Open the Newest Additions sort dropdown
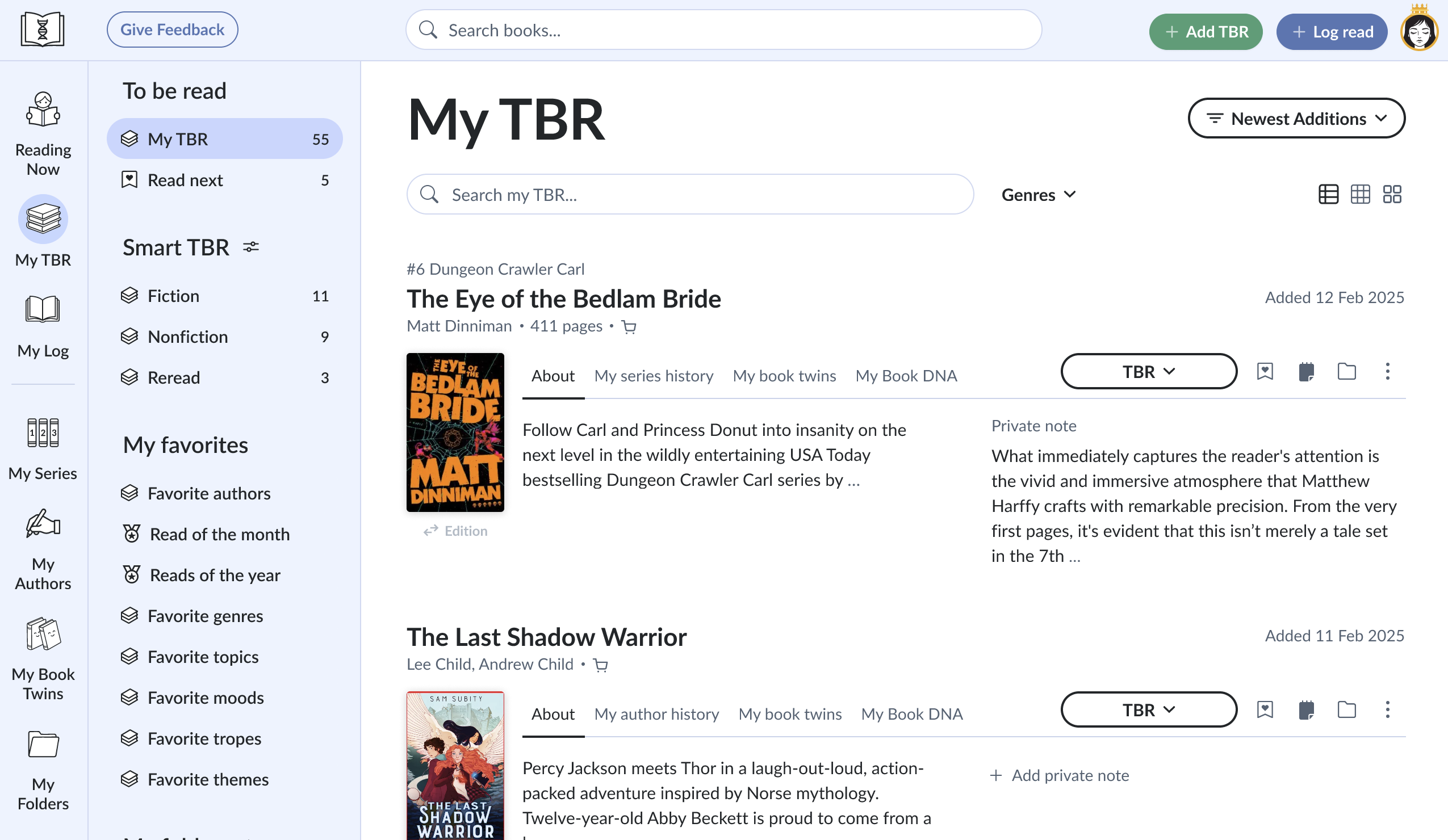Viewport: 1448px width, 840px height. coord(1296,118)
